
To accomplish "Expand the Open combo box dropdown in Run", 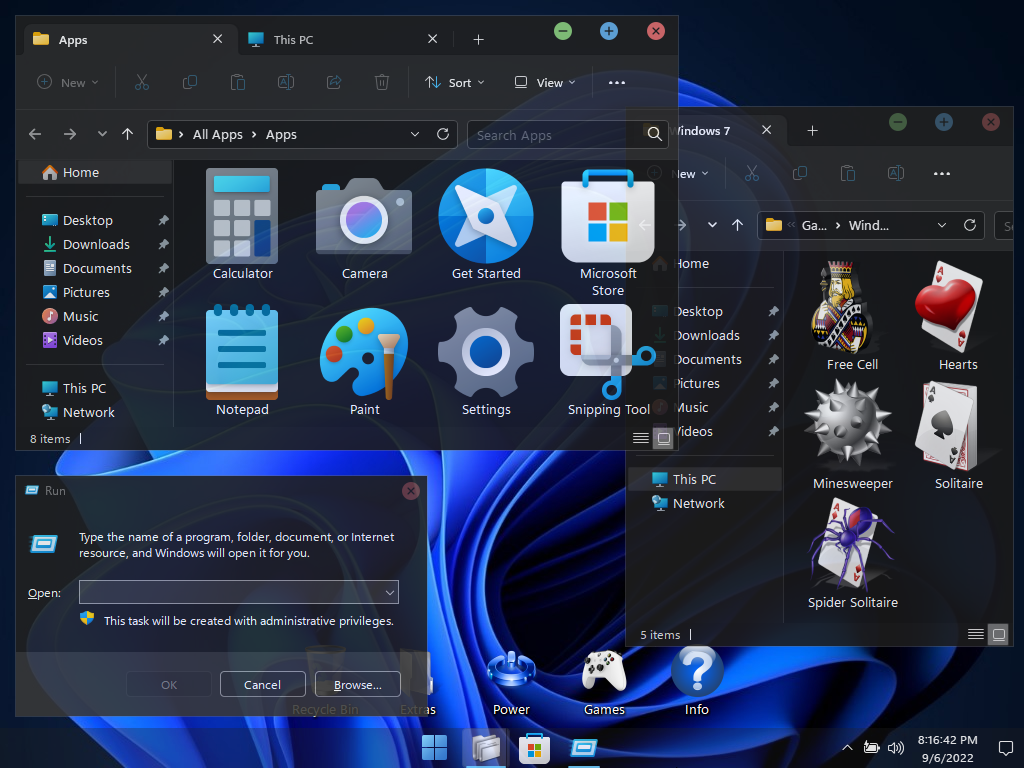I will coord(390,592).
